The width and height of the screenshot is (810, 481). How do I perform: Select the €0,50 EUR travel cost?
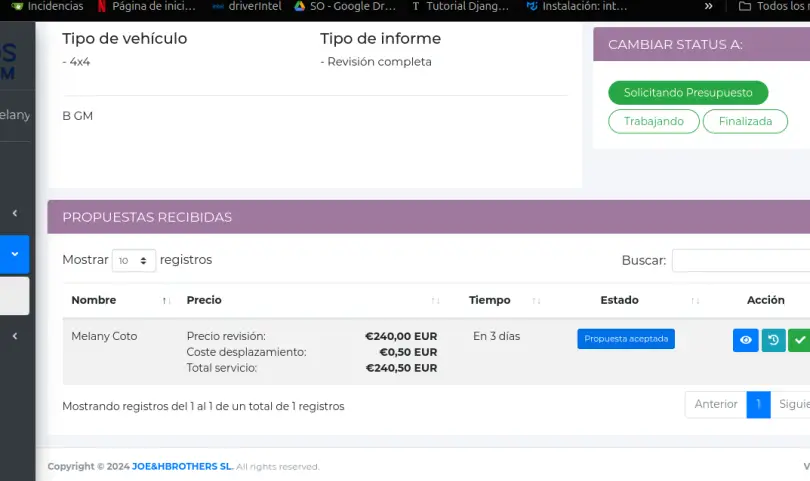tap(408, 352)
